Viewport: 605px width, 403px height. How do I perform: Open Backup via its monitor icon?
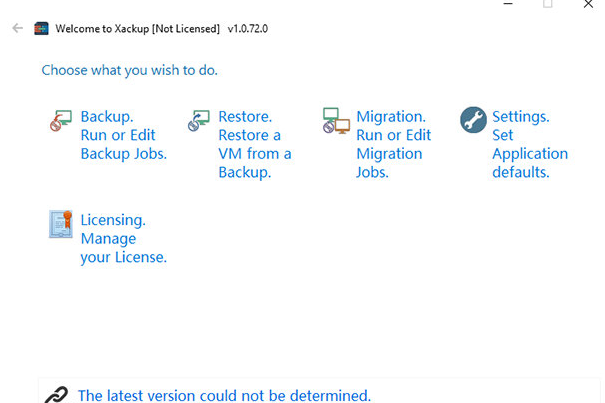(x=61, y=122)
